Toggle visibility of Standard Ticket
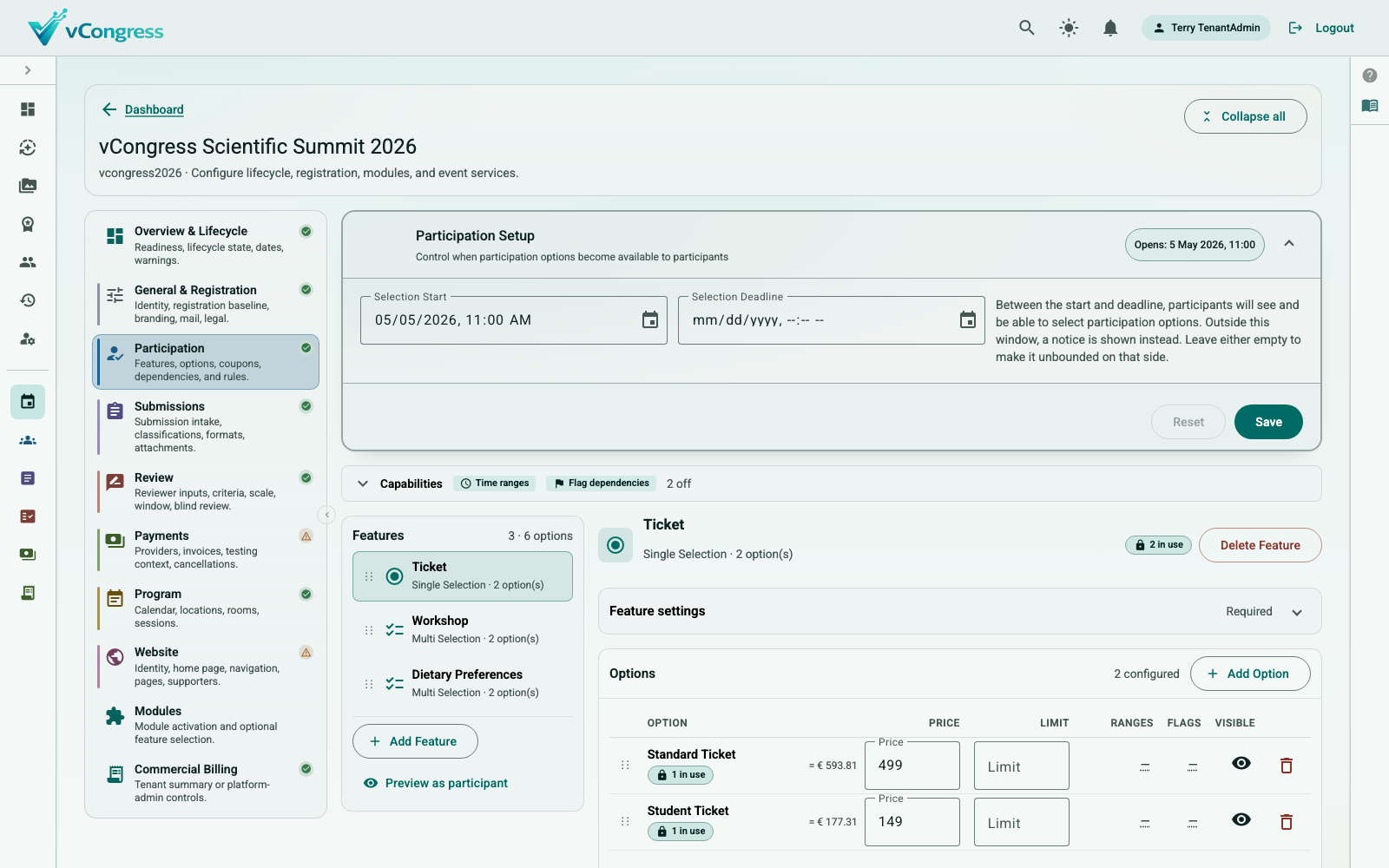1389x868 pixels. coord(1241,763)
